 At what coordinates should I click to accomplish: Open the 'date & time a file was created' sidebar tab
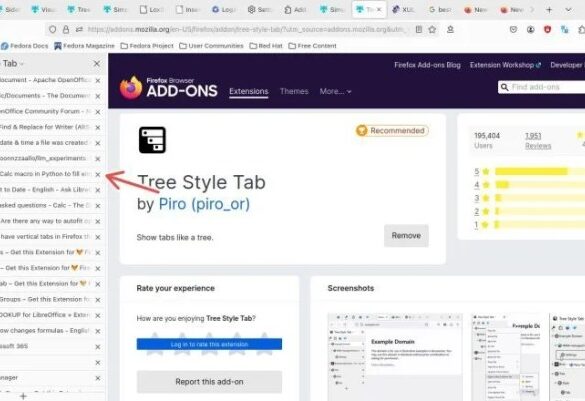tap(46, 143)
